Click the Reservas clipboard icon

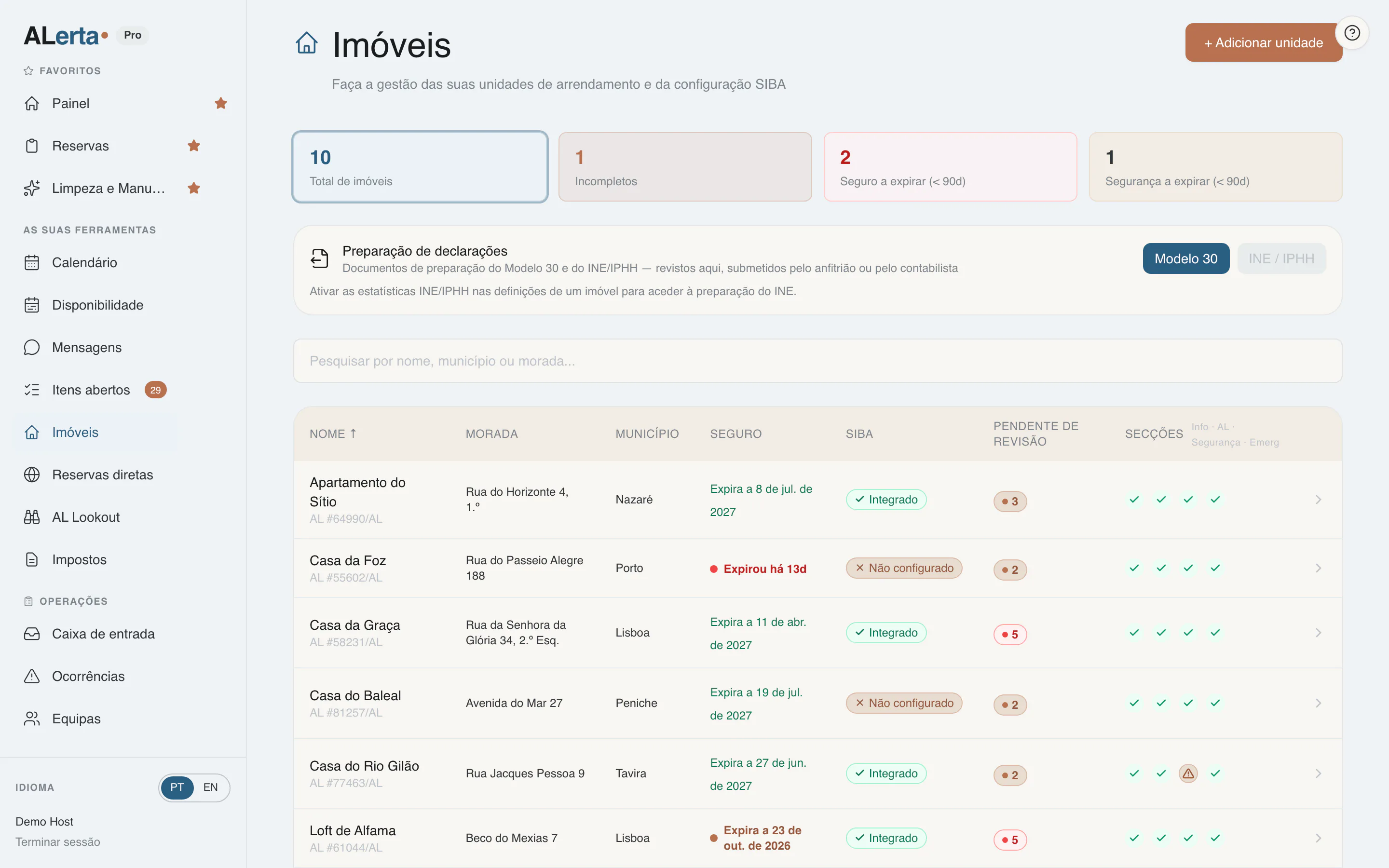tap(32, 146)
